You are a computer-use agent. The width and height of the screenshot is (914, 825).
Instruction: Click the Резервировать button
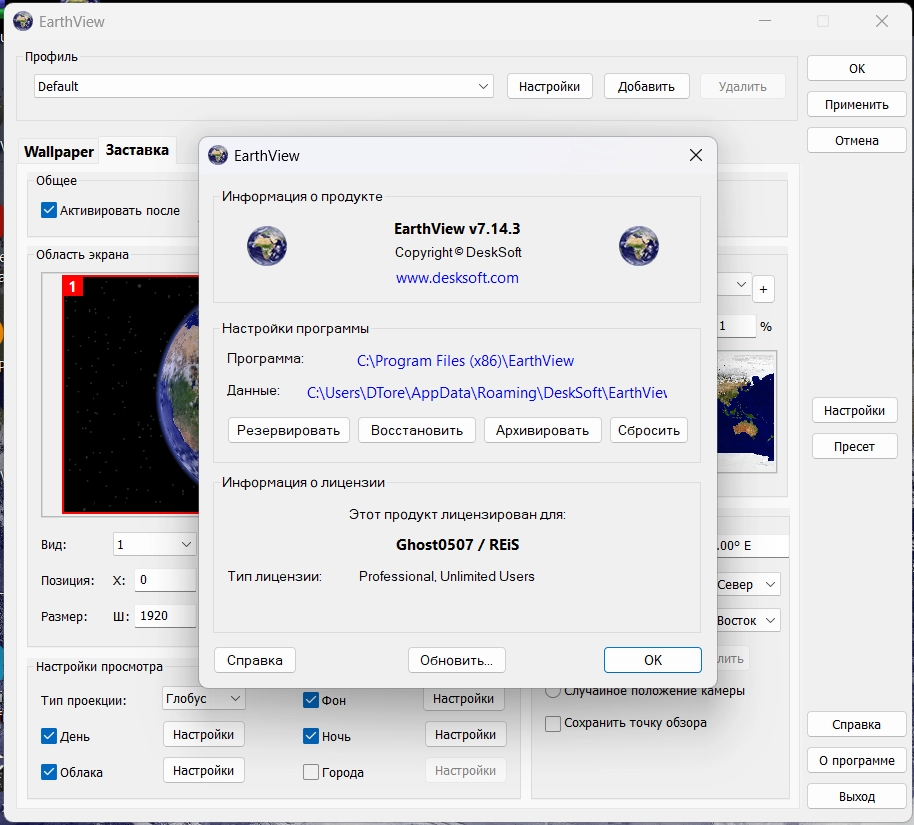tap(289, 430)
